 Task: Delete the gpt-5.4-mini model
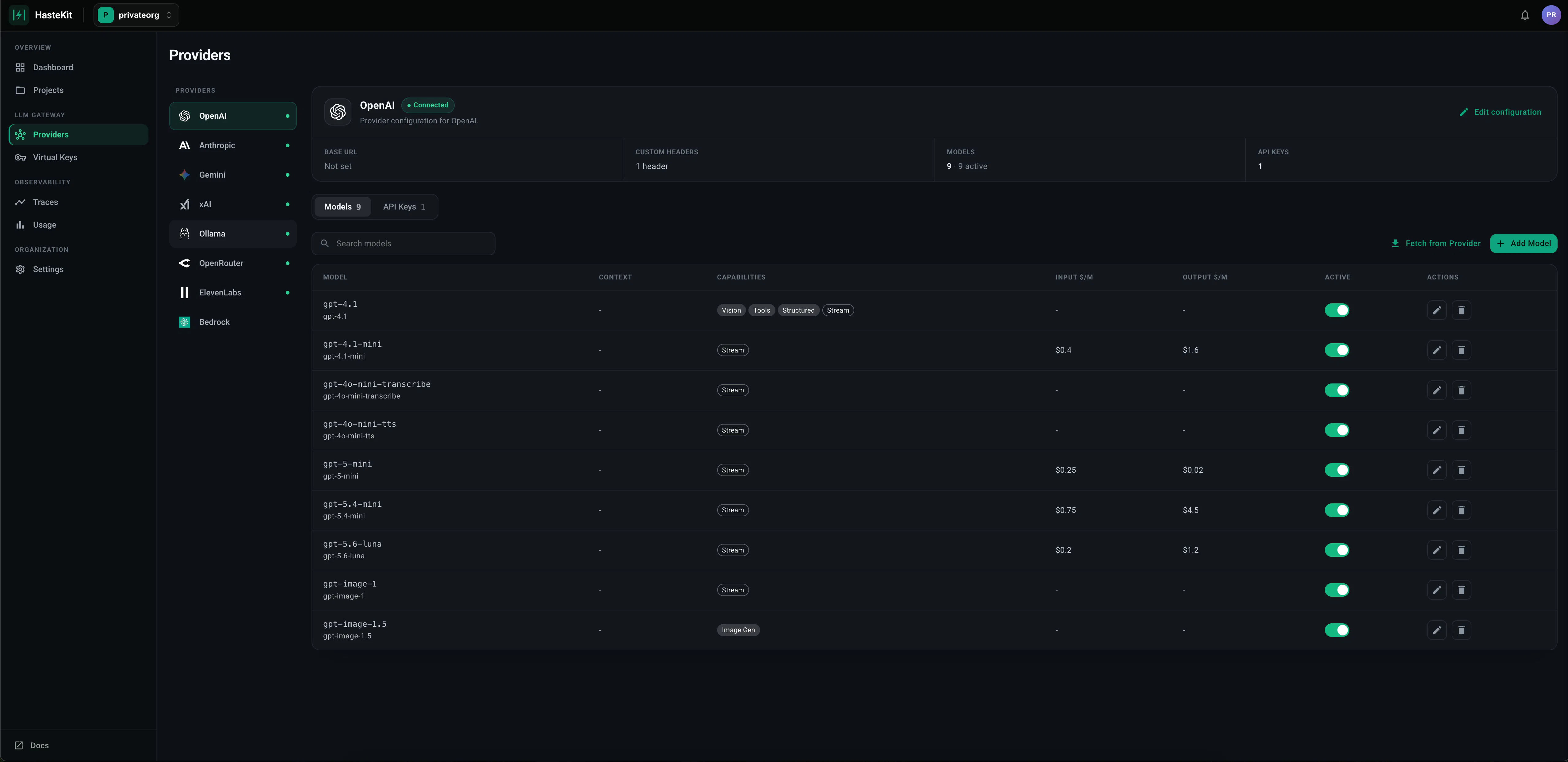click(1461, 510)
